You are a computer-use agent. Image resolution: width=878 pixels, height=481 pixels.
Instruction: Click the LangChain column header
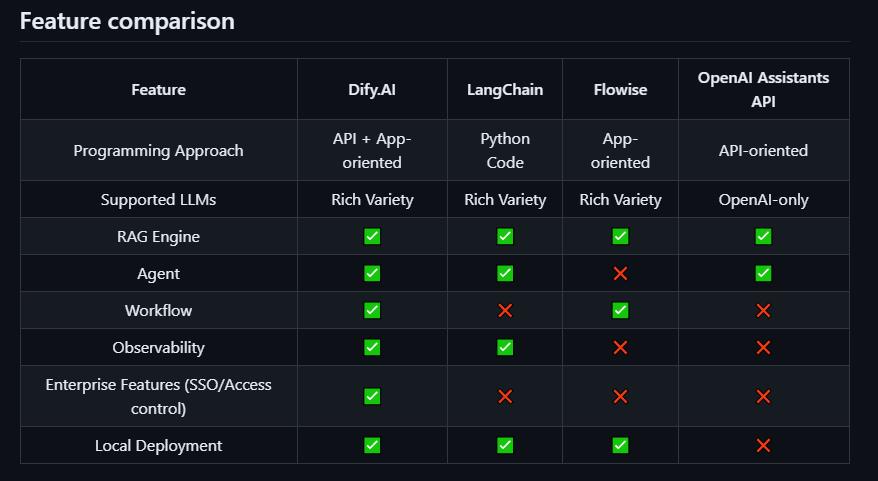[505, 90]
